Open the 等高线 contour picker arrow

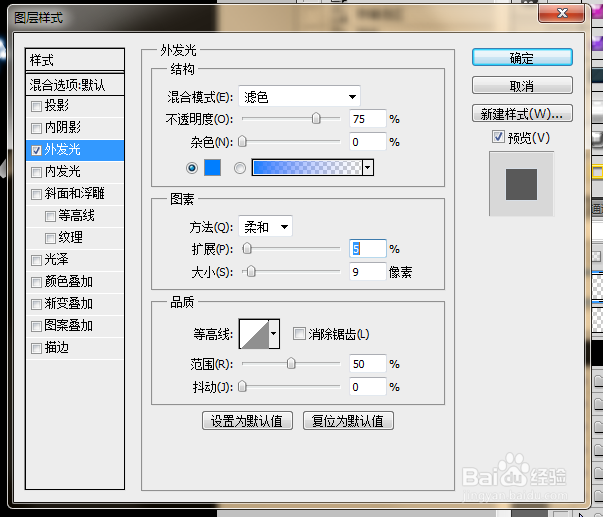point(274,334)
